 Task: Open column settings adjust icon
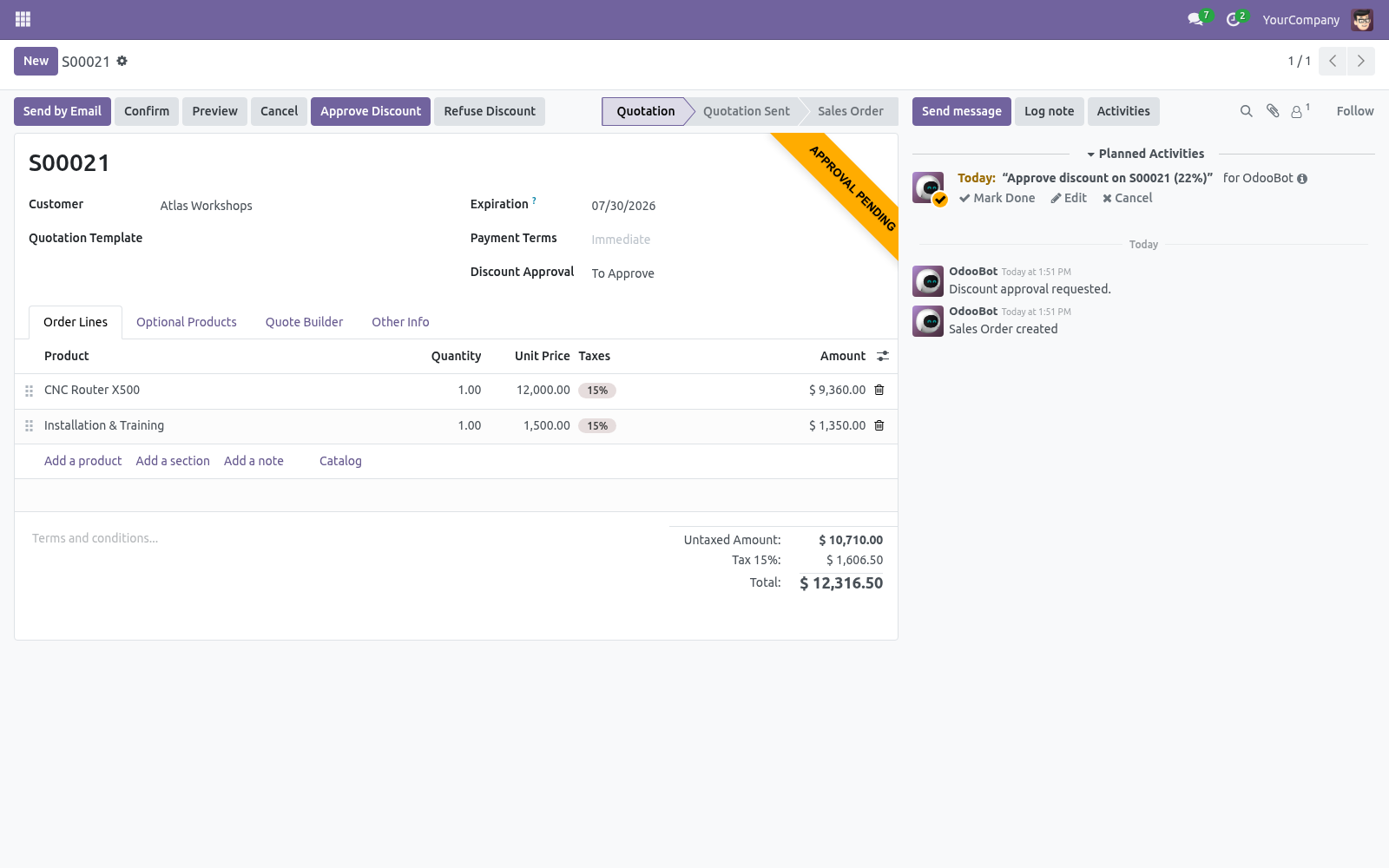pyautogui.click(x=883, y=356)
